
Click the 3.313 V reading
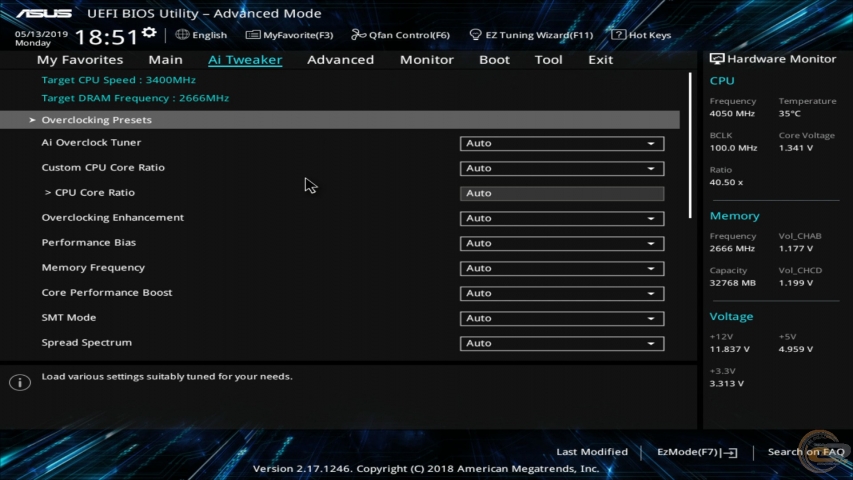[x=727, y=384]
